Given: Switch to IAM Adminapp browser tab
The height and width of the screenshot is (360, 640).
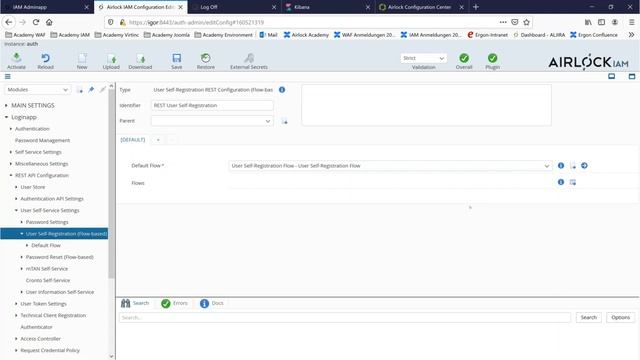Looking at the screenshot, I should coord(46,7).
